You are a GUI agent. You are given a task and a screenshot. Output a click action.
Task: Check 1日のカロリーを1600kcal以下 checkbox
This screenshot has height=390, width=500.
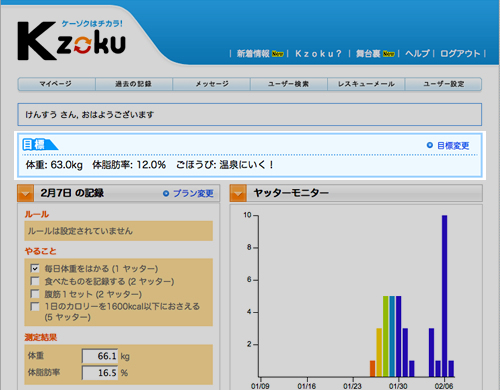coord(35,306)
